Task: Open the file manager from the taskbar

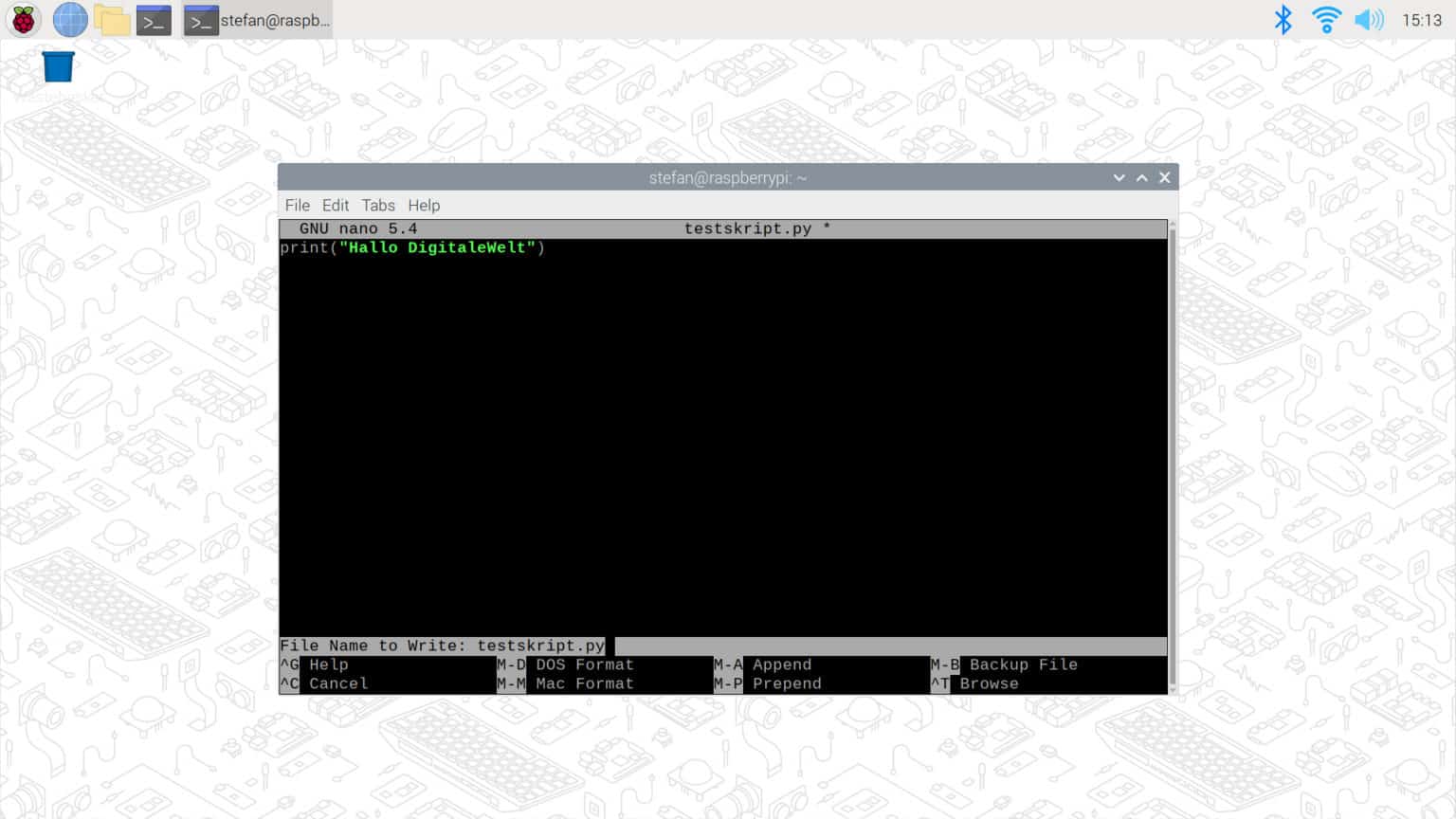Action: (111, 19)
